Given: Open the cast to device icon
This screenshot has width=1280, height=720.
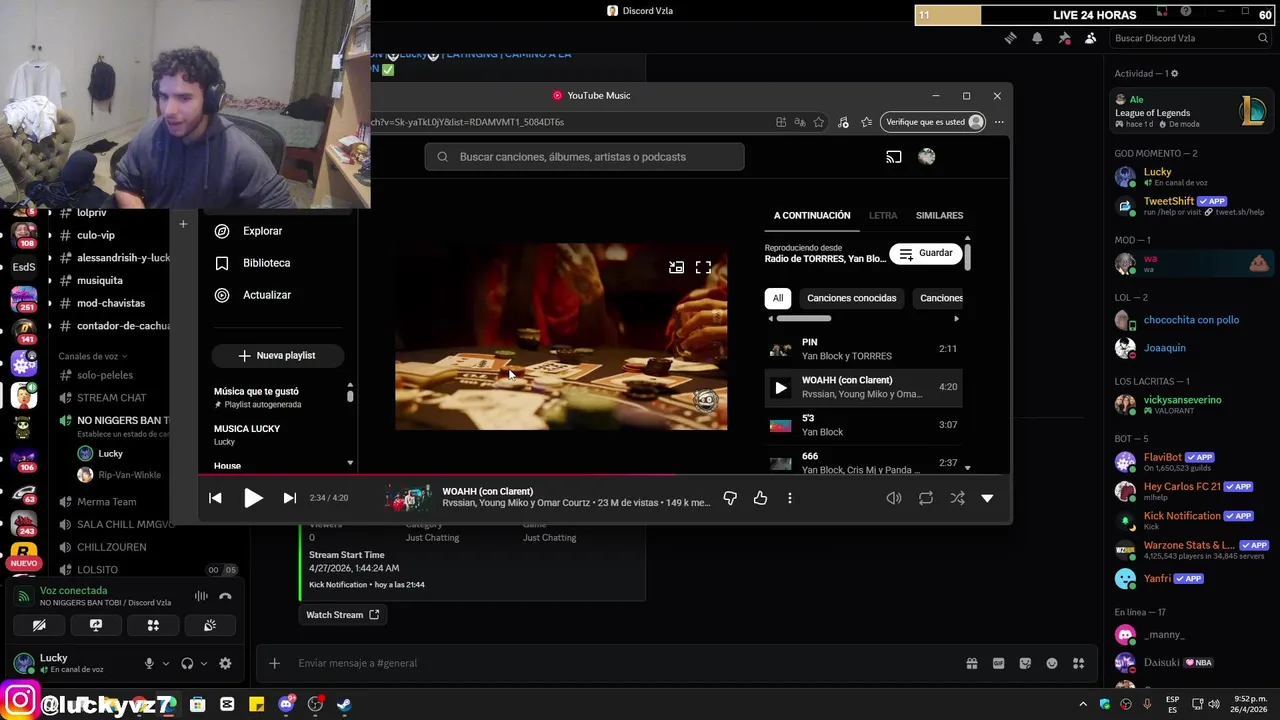Looking at the screenshot, I should (x=894, y=157).
